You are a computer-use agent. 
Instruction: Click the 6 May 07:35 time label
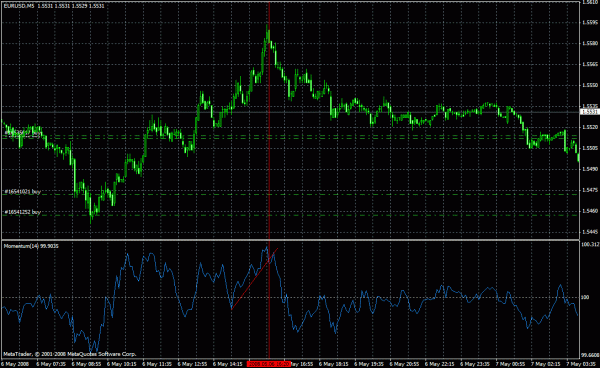click(x=51, y=364)
